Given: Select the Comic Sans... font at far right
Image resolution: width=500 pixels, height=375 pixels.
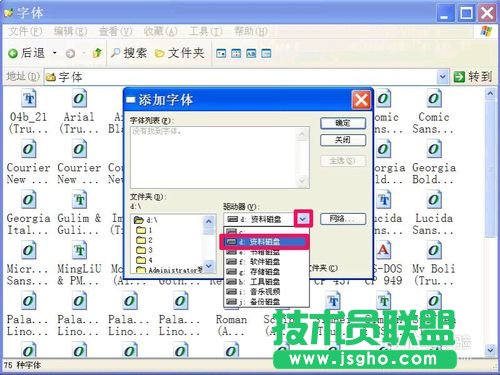Looking at the screenshot, I should click(x=434, y=99).
